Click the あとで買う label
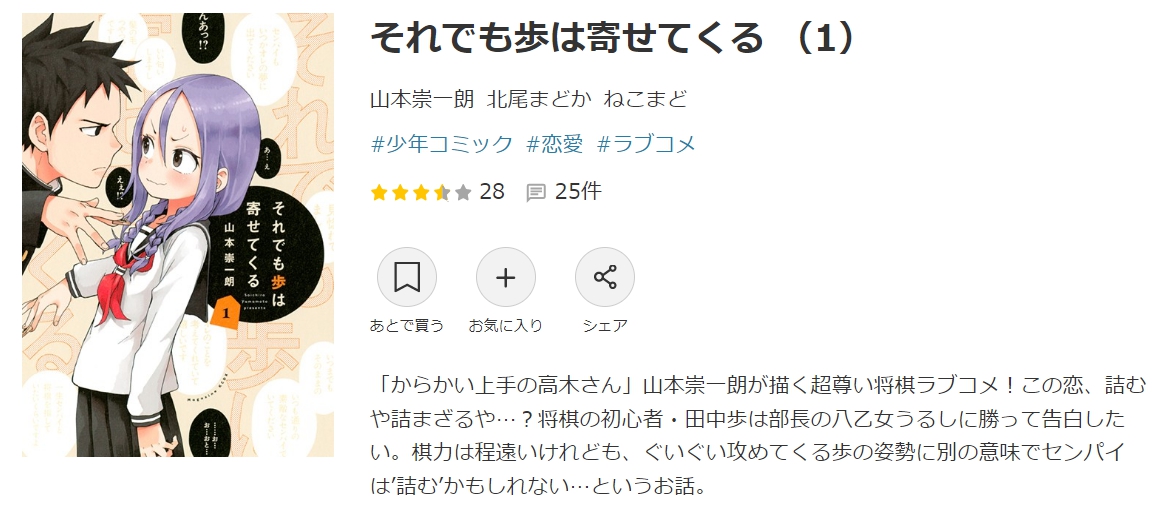The image size is (1156, 513). (x=406, y=325)
